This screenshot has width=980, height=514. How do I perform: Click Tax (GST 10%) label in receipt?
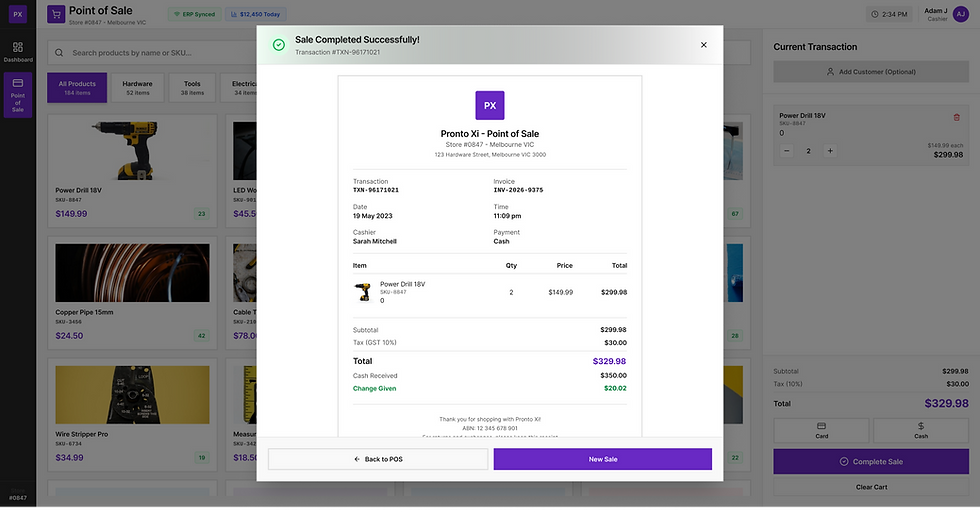[x=374, y=343]
